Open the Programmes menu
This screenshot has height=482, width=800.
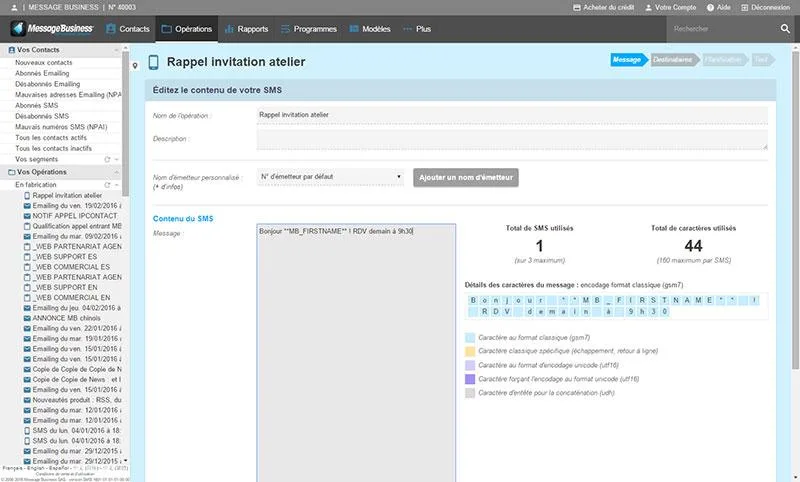point(309,29)
